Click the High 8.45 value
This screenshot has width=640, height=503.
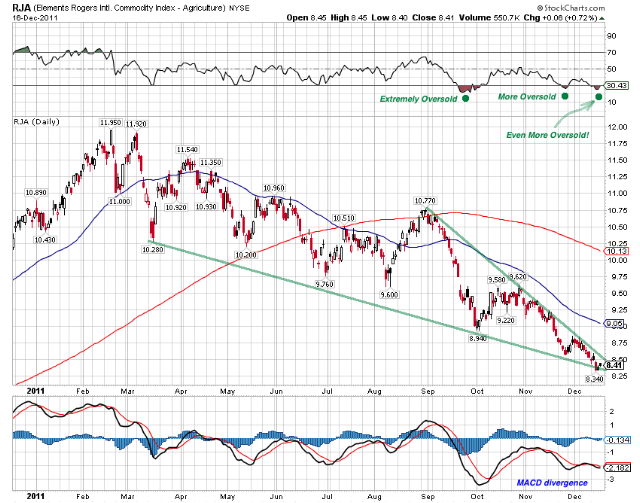pos(349,18)
